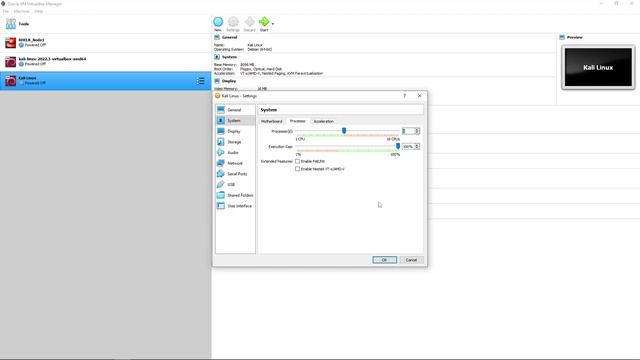Click the System section icon in details pane
Image resolution: width=640 pixels, height=360 pixels.
217,57
